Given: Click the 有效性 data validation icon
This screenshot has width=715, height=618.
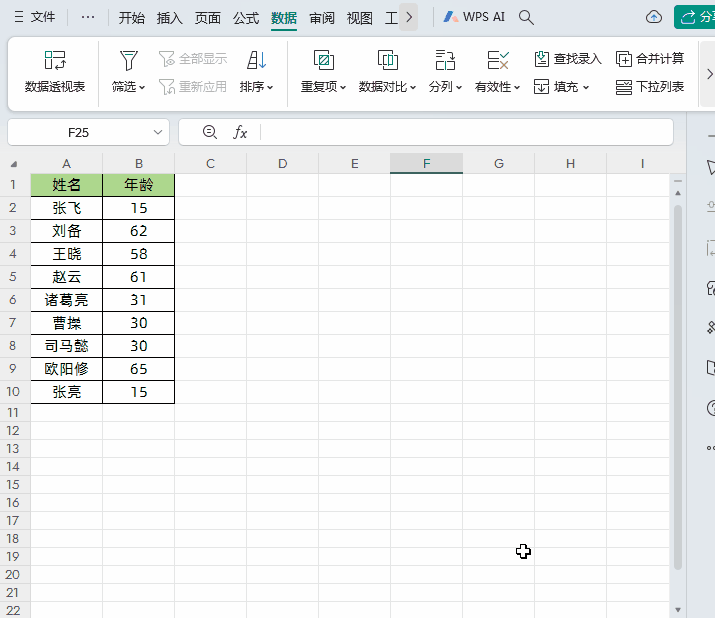Looking at the screenshot, I should [x=498, y=60].
